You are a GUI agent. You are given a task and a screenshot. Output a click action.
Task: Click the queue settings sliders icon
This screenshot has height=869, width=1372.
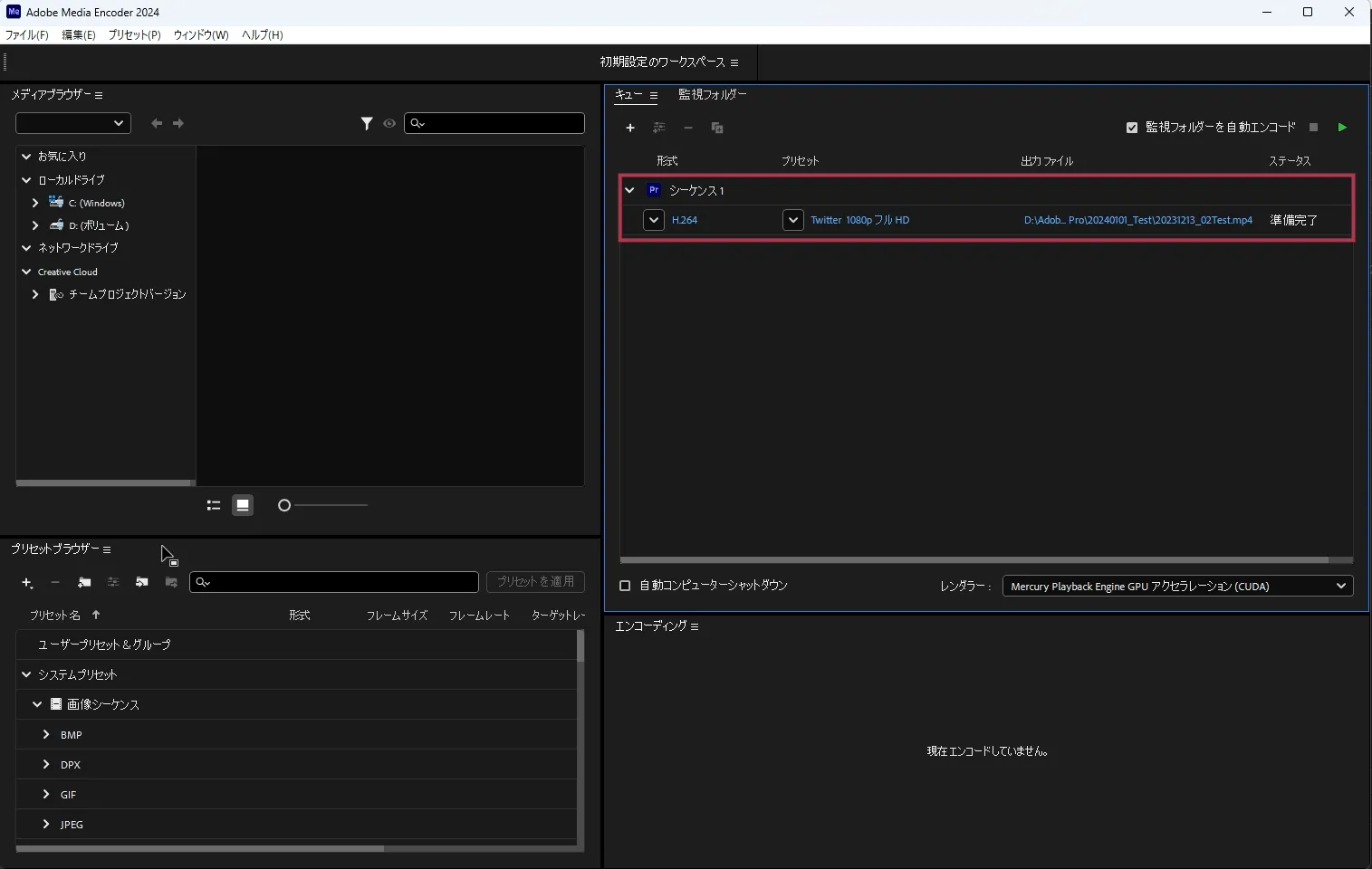point(659,128)
